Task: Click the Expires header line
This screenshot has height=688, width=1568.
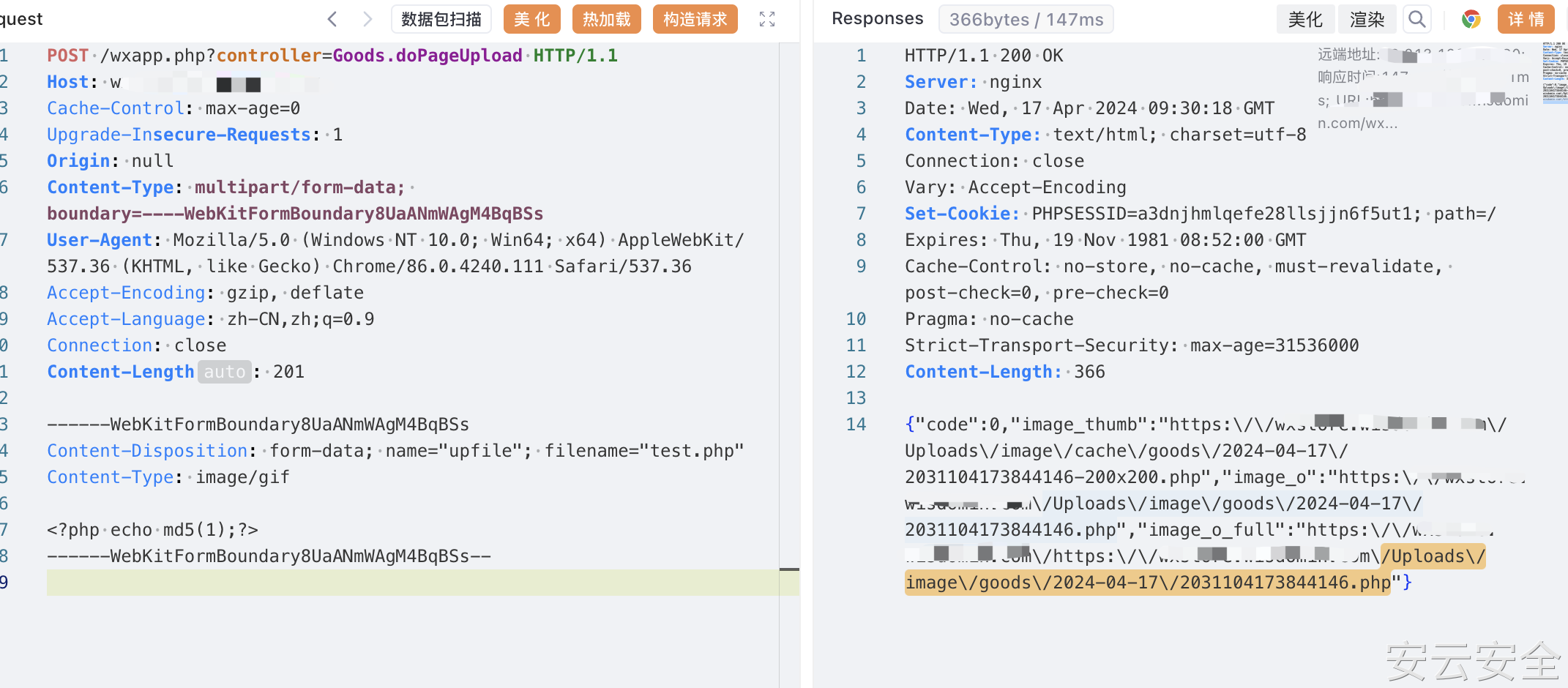Action: point(1105,240)
